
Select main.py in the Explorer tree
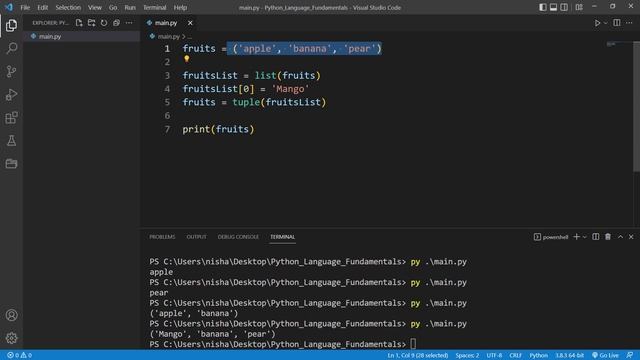point(82,36)
